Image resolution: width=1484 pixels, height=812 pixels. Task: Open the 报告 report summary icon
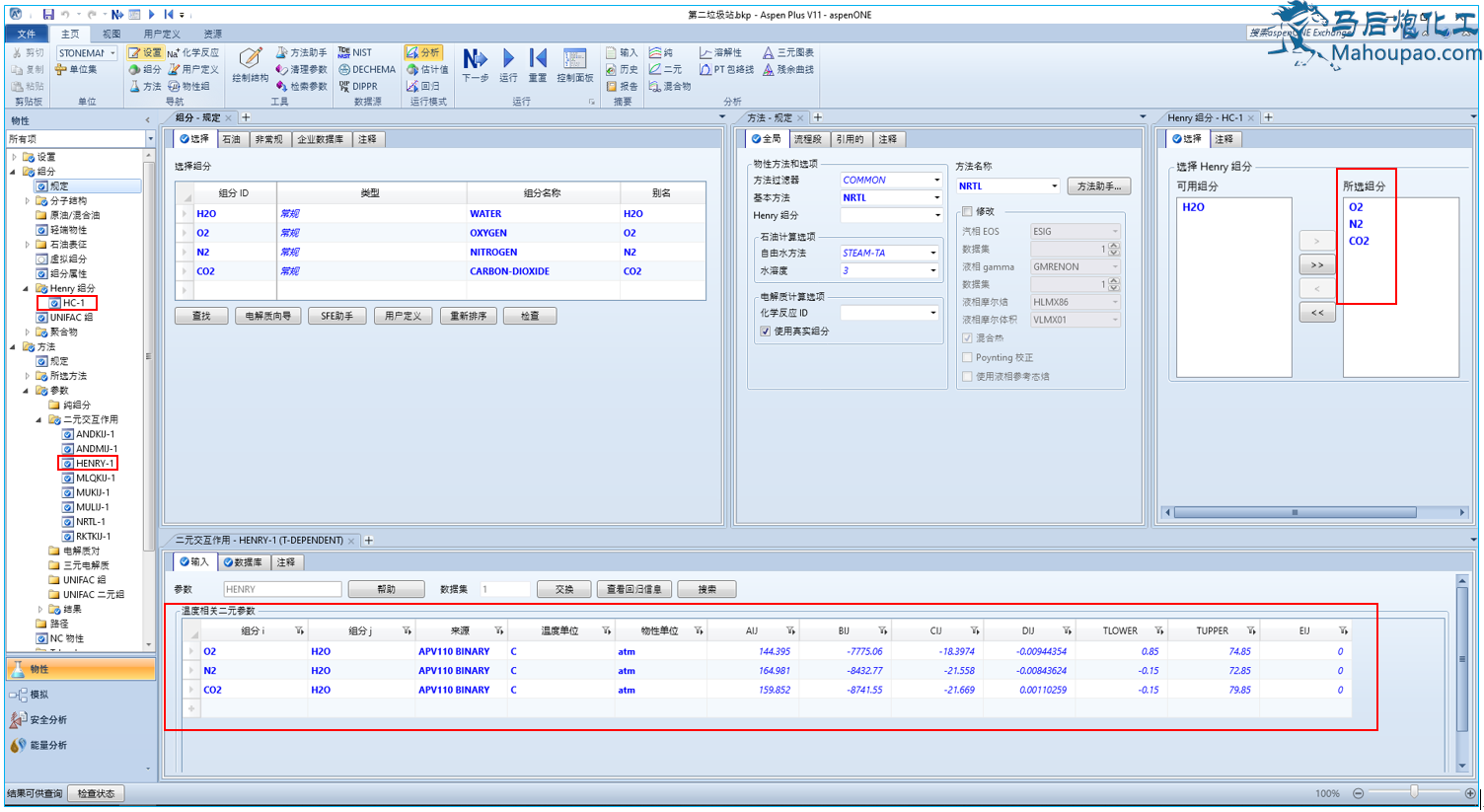point(623,86)
